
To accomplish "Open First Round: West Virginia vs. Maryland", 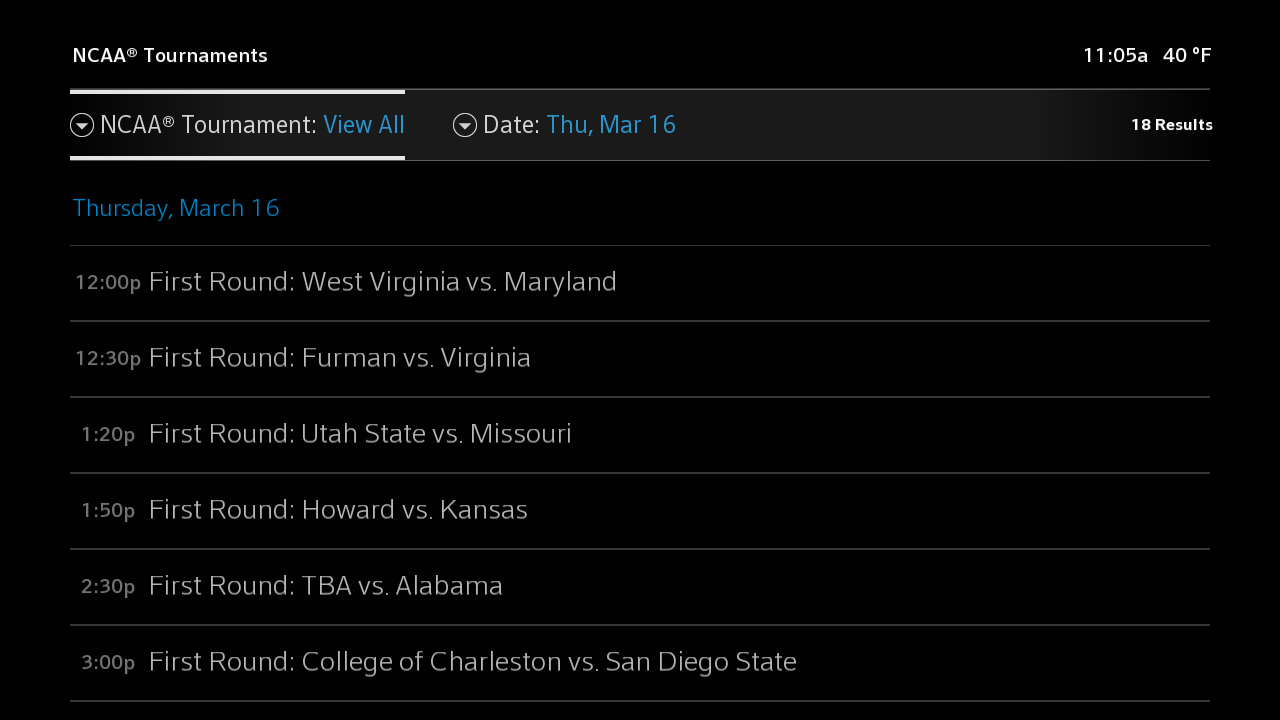I will pos(382,282).
